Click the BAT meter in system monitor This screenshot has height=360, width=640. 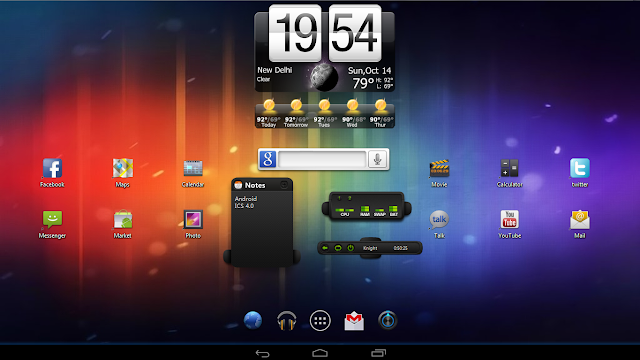click(393, 211)
